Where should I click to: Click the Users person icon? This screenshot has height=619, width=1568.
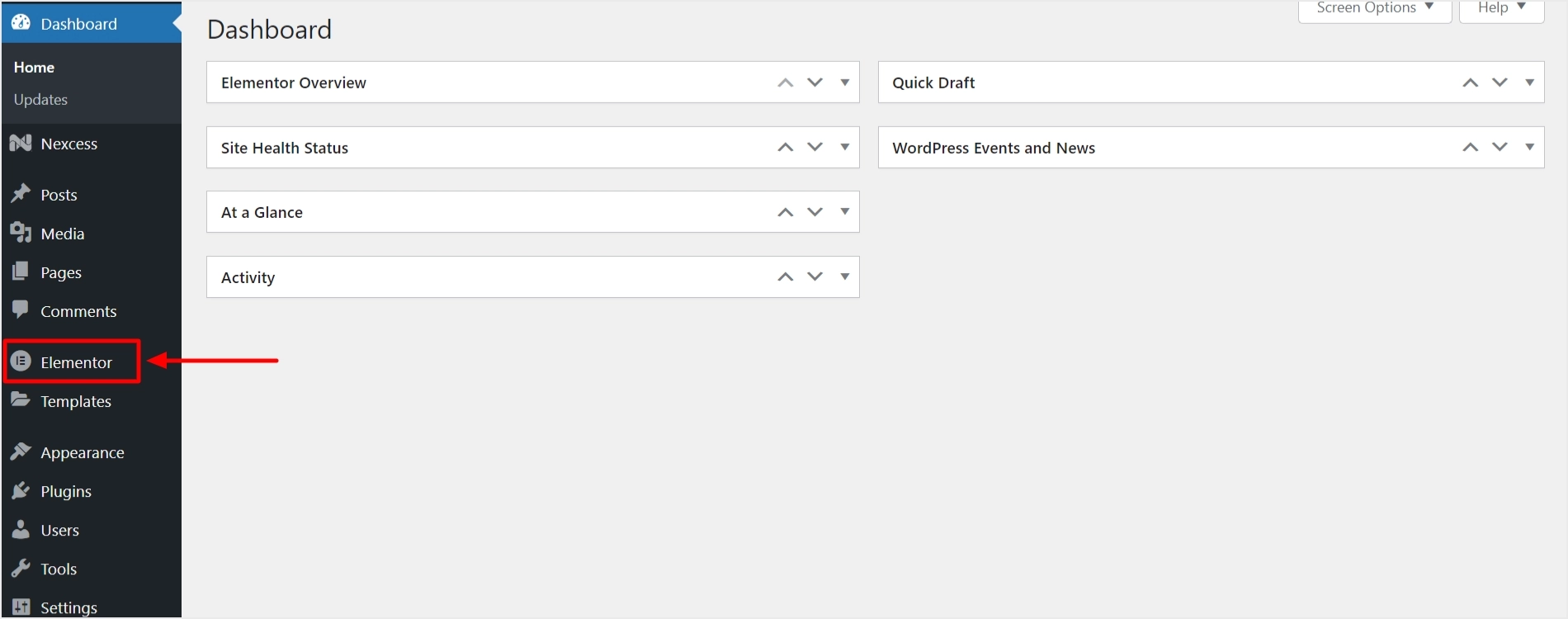tap(21, 529)
